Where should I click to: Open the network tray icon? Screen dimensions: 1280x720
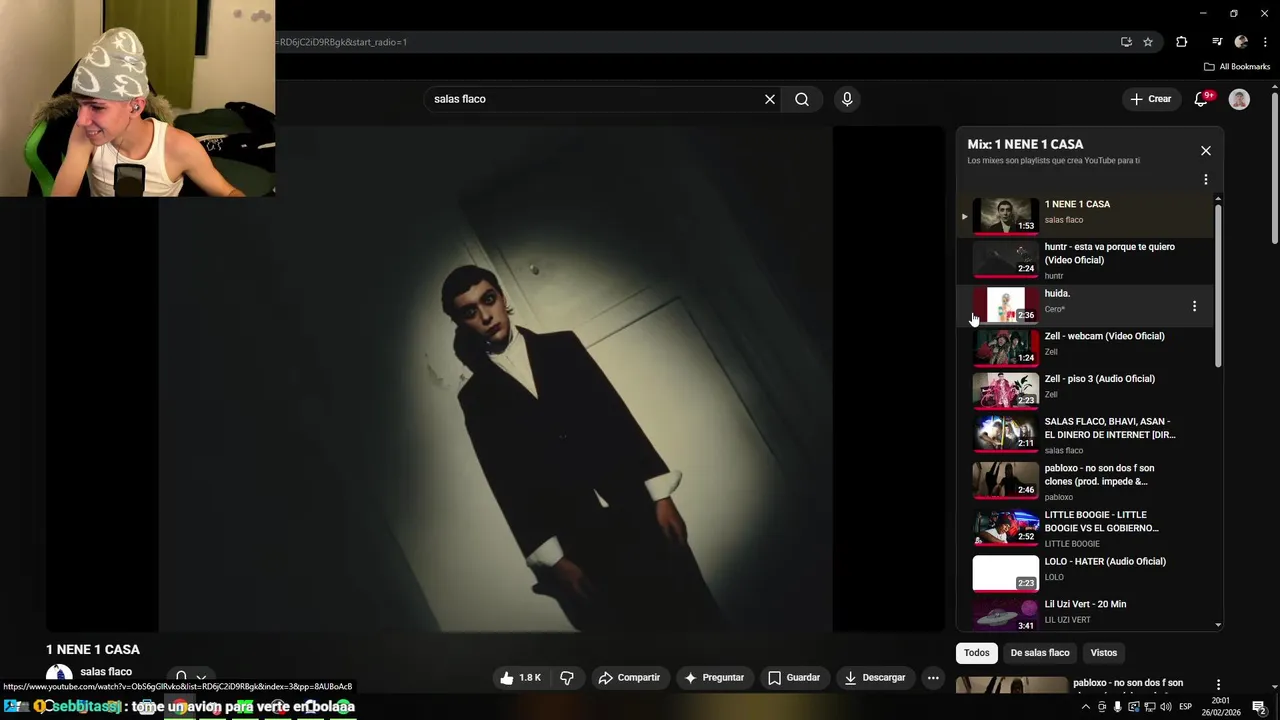click(1149, 707)
